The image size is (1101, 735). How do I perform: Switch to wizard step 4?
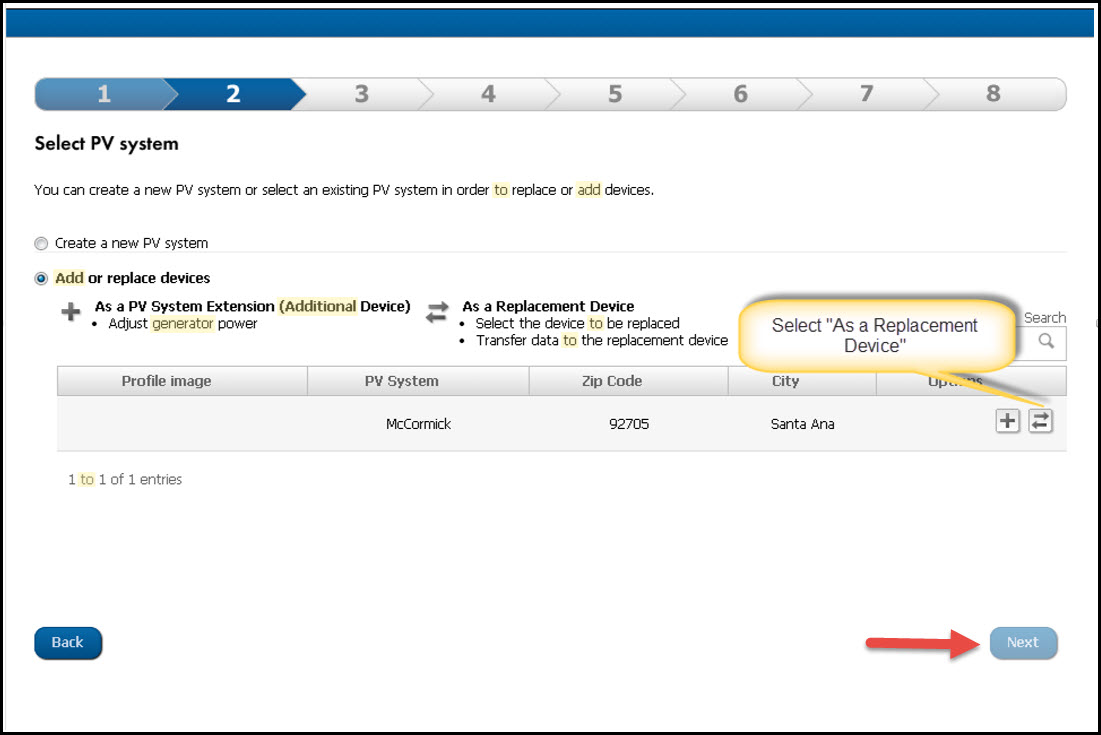pos(488,93)
